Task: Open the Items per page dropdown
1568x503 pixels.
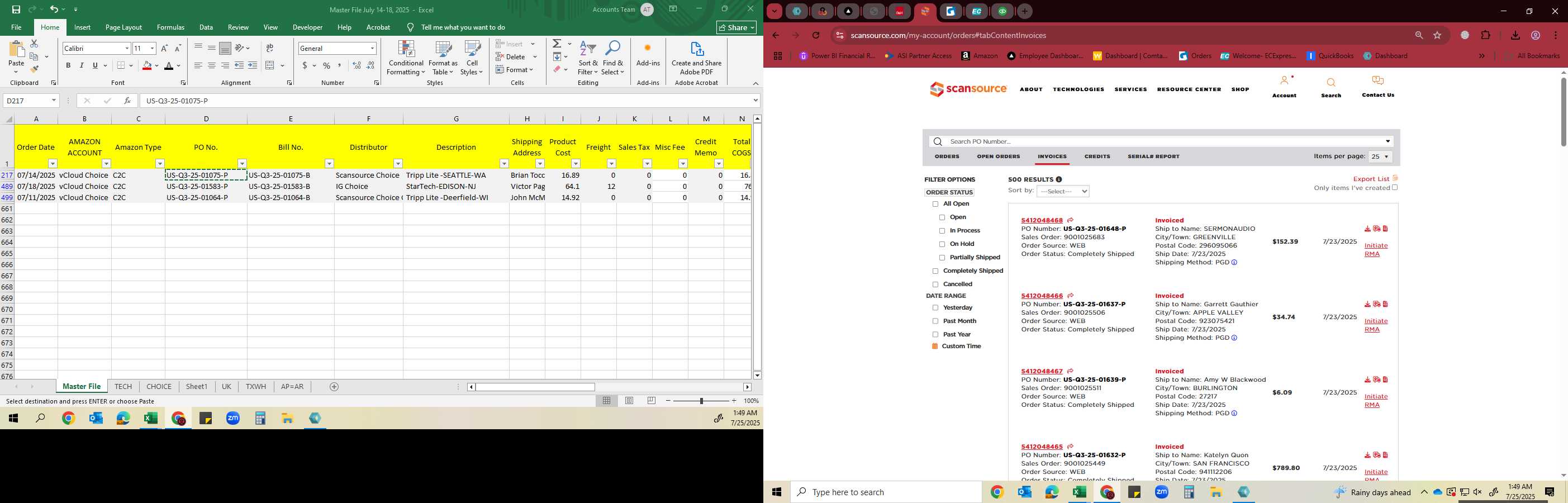Action: 1380,157
